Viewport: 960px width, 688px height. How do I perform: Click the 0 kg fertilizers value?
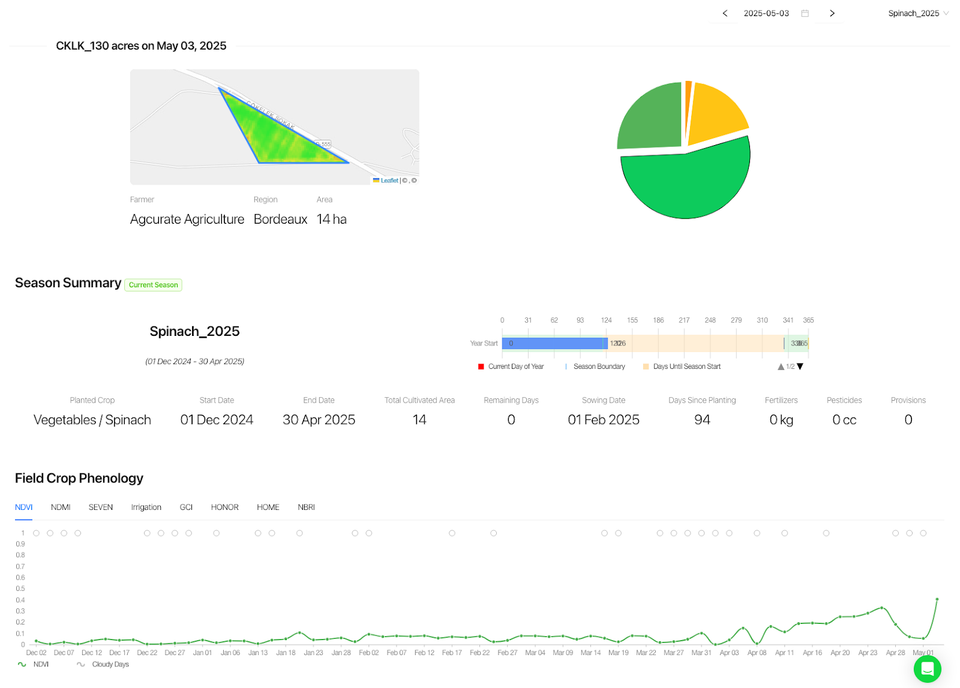781,420
